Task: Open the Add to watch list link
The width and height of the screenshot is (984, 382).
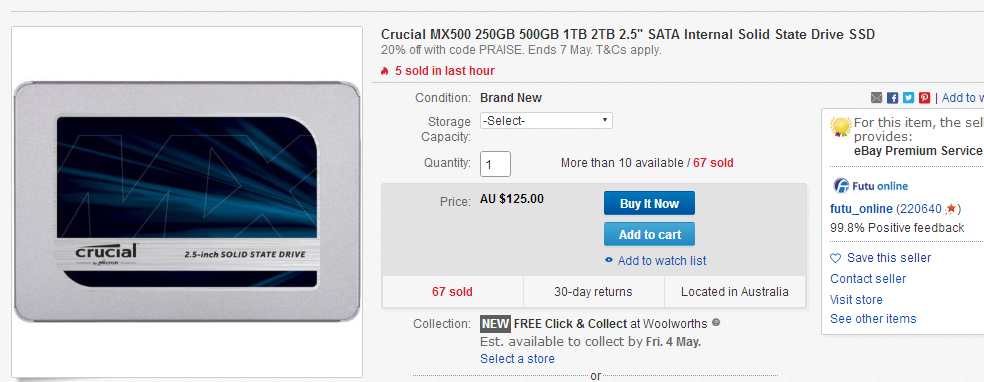Action: pyautogui.click(x=662, y=261)
